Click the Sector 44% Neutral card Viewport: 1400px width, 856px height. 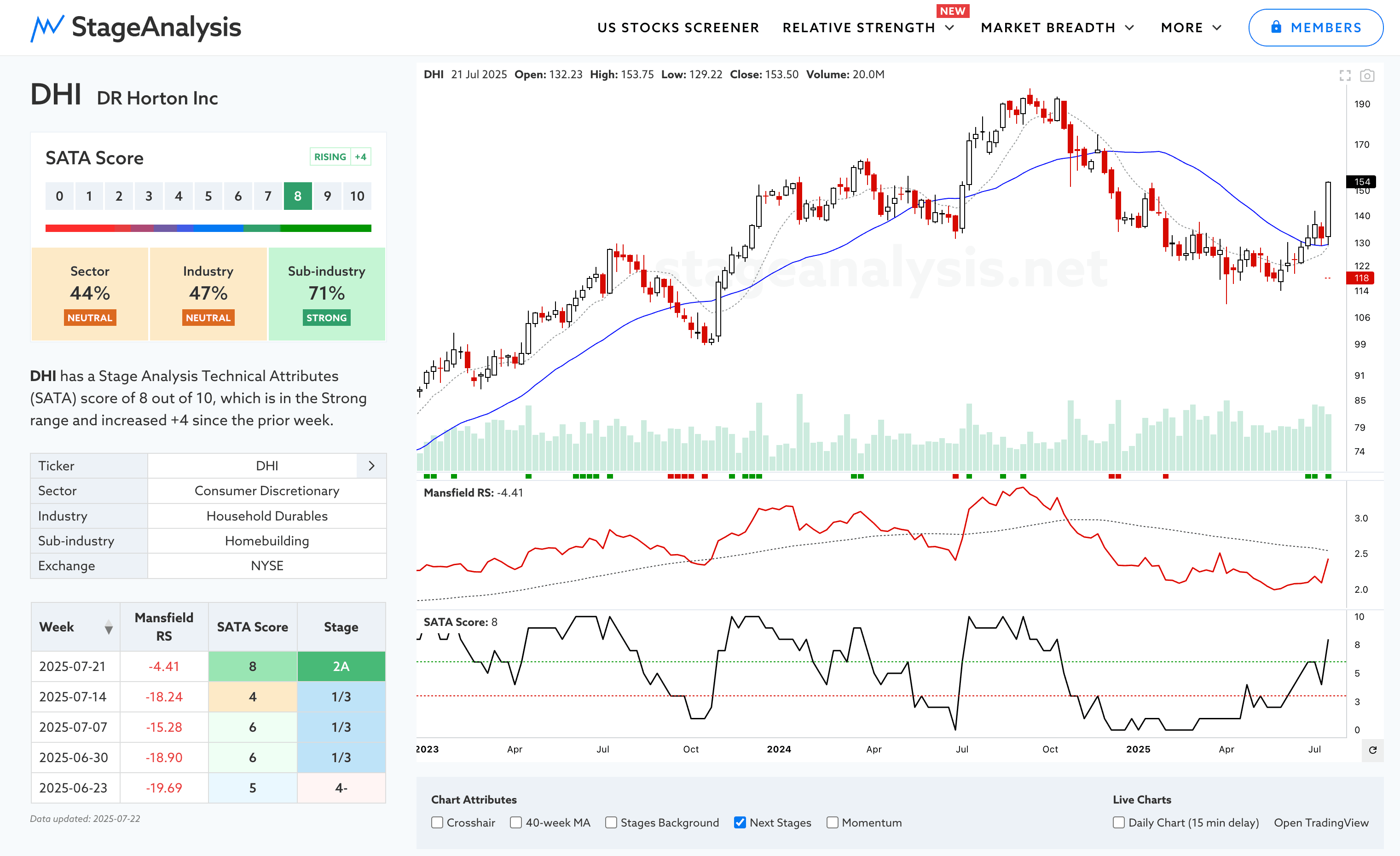(90, 294)
